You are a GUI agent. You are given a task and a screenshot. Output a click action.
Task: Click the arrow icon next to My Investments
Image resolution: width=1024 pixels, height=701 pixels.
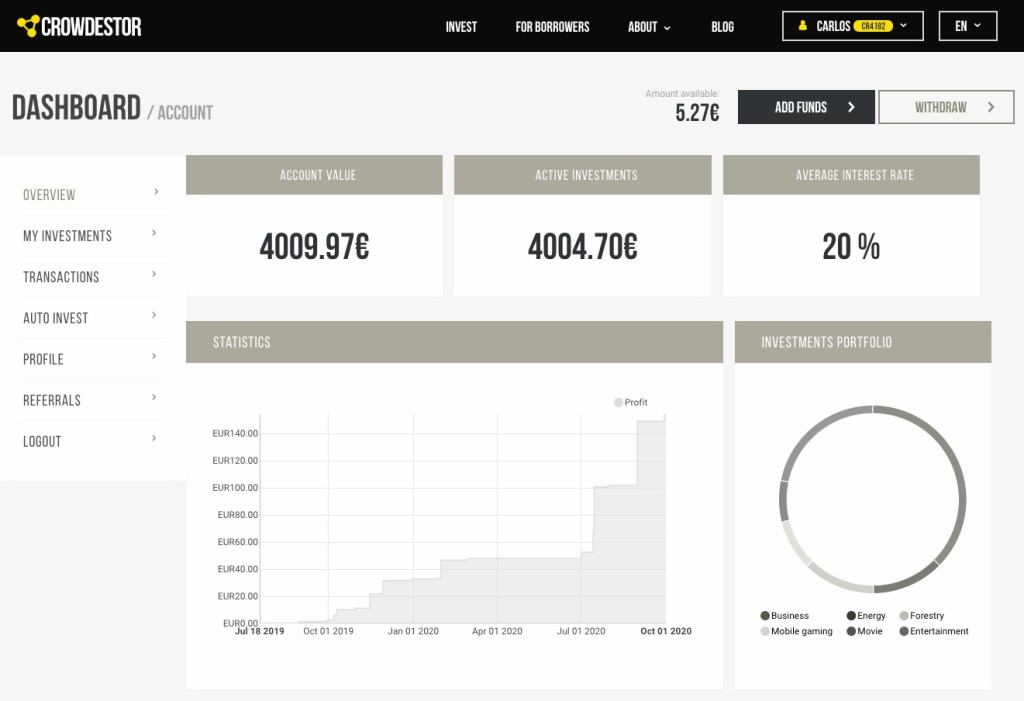(x=155, y=233)
